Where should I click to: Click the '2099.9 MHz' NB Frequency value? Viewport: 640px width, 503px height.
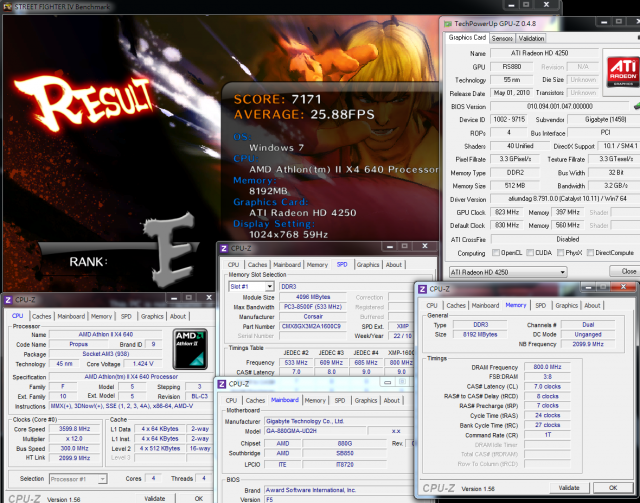588,344
